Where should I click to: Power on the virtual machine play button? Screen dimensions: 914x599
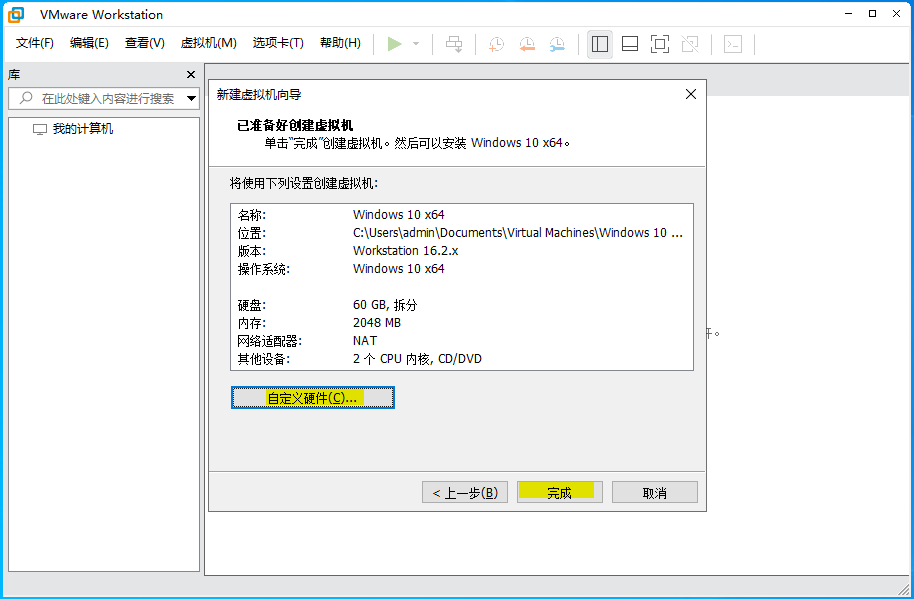[395, 44]
